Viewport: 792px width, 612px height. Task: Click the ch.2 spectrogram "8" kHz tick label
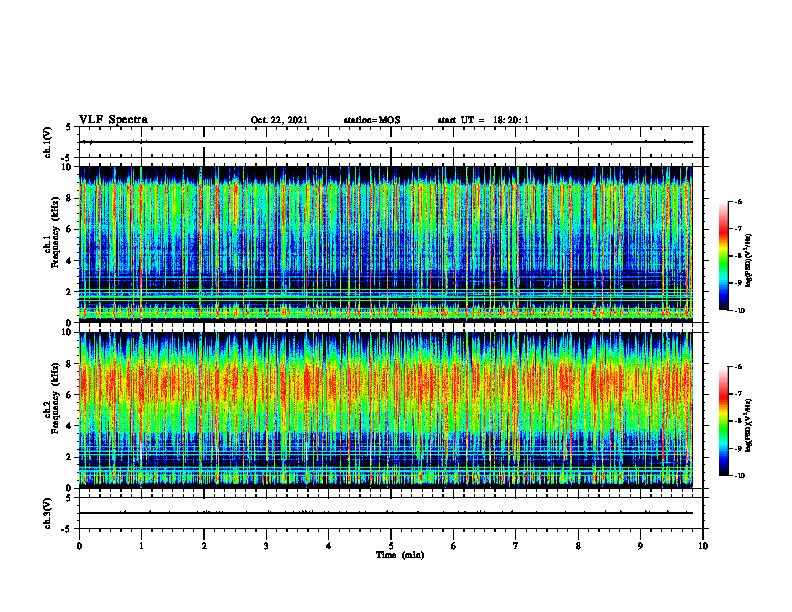point(68,364)
